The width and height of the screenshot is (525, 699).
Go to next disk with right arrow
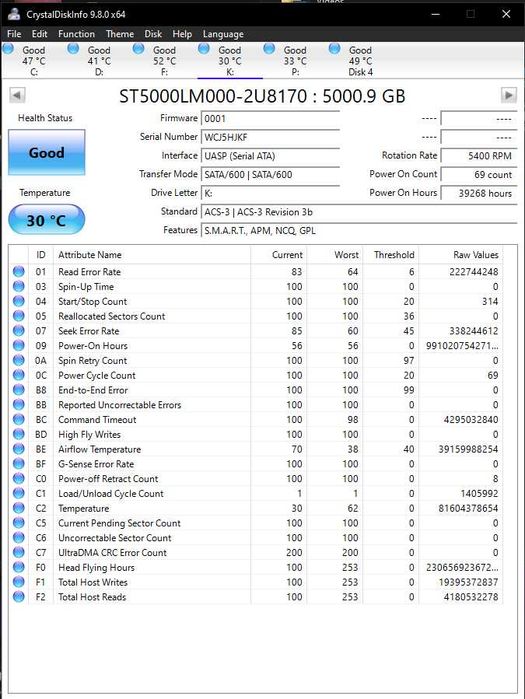(x=509, y=95)
